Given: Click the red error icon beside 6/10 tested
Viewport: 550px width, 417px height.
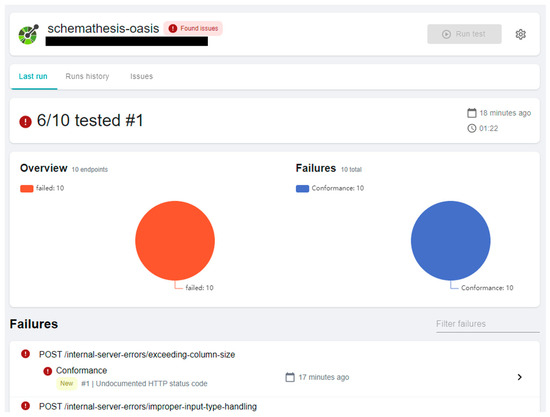Looking at the screenshot, I should tap(25, 122).
